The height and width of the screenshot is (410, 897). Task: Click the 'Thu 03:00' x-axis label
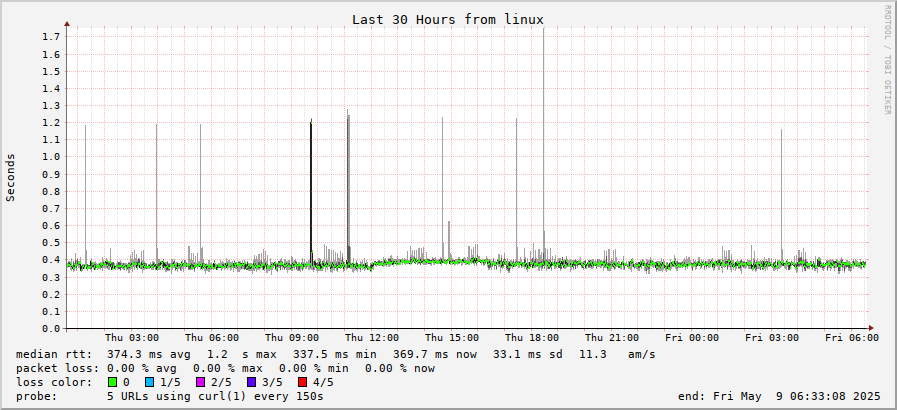tap(132, 338)
